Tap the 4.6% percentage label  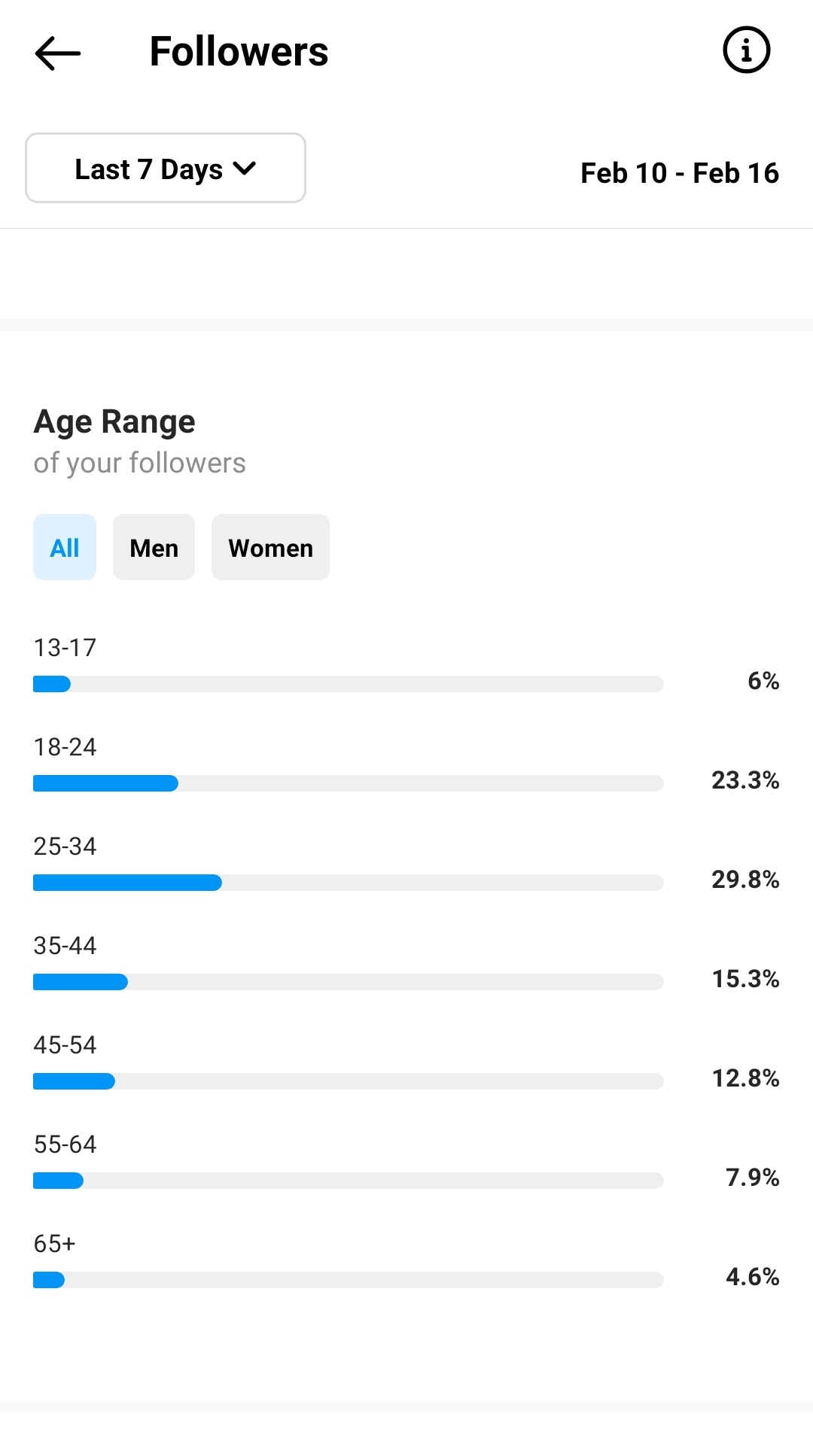pyautogui.click(x=752, y=1276)
